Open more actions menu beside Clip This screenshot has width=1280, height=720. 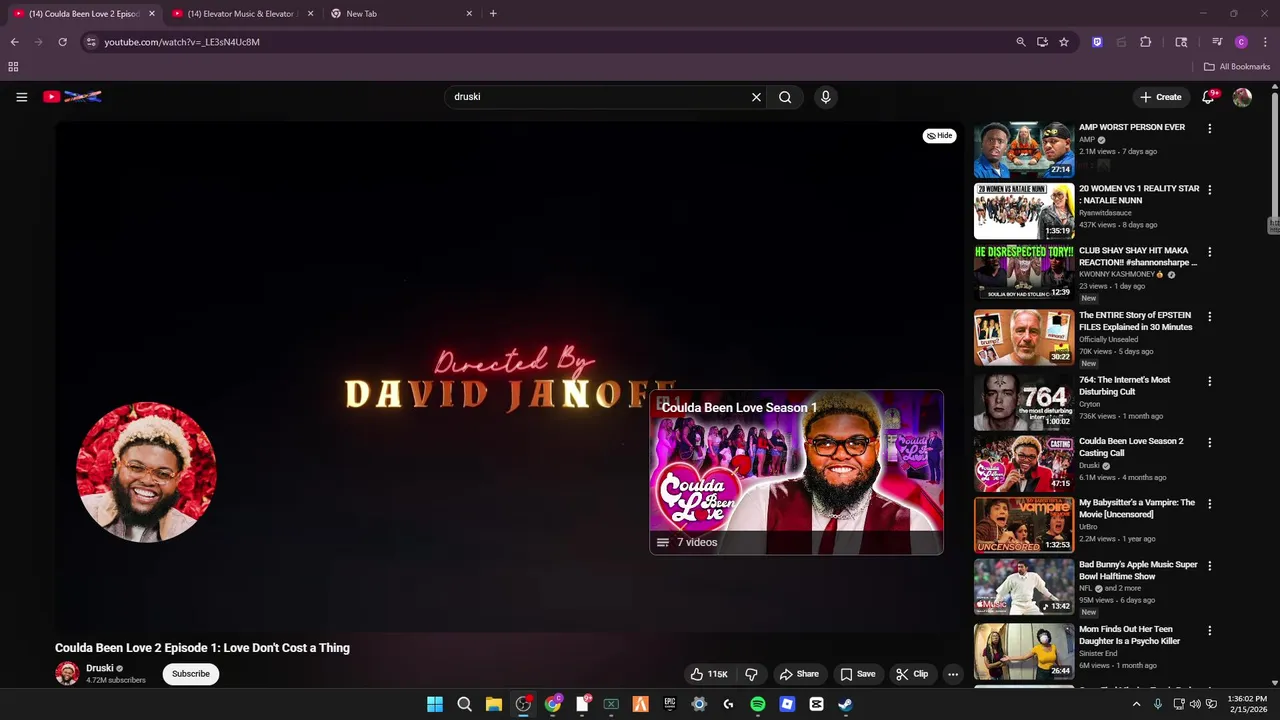[x=953, y=674]
